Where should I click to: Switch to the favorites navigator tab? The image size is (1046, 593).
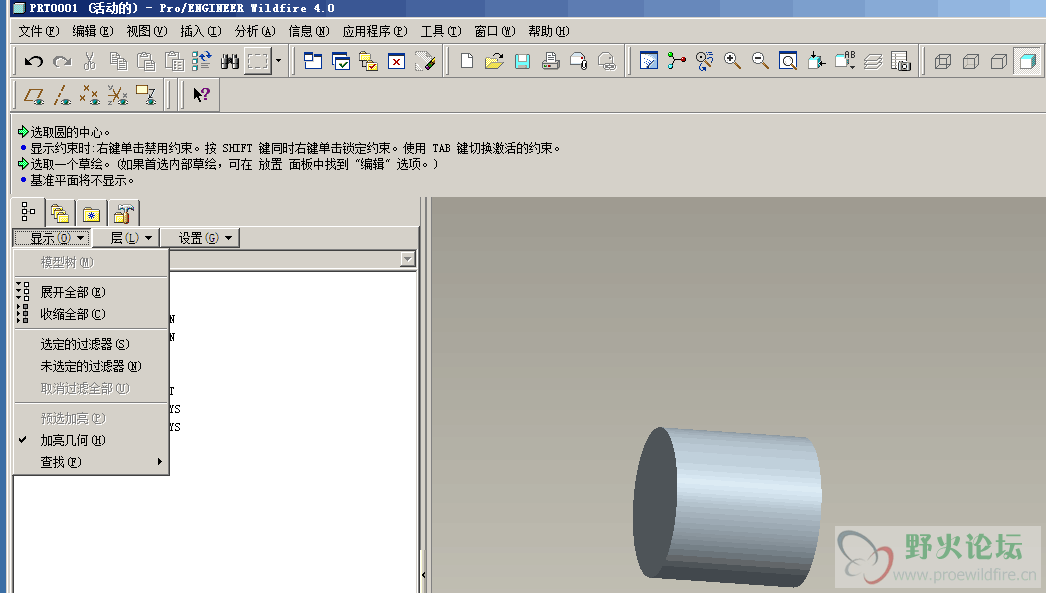point(91,213)
